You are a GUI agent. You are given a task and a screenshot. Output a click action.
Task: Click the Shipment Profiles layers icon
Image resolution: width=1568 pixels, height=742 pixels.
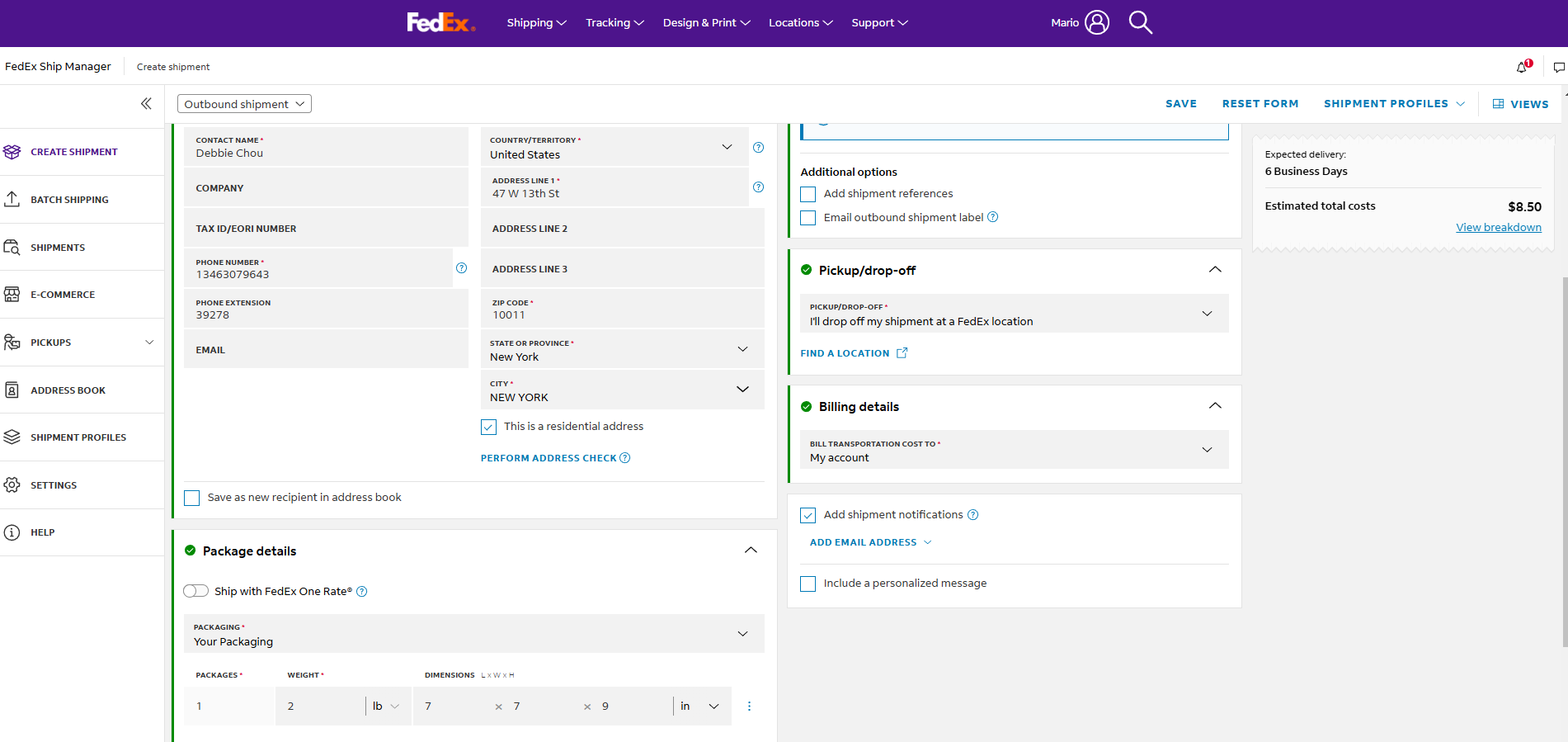[12, 437]
